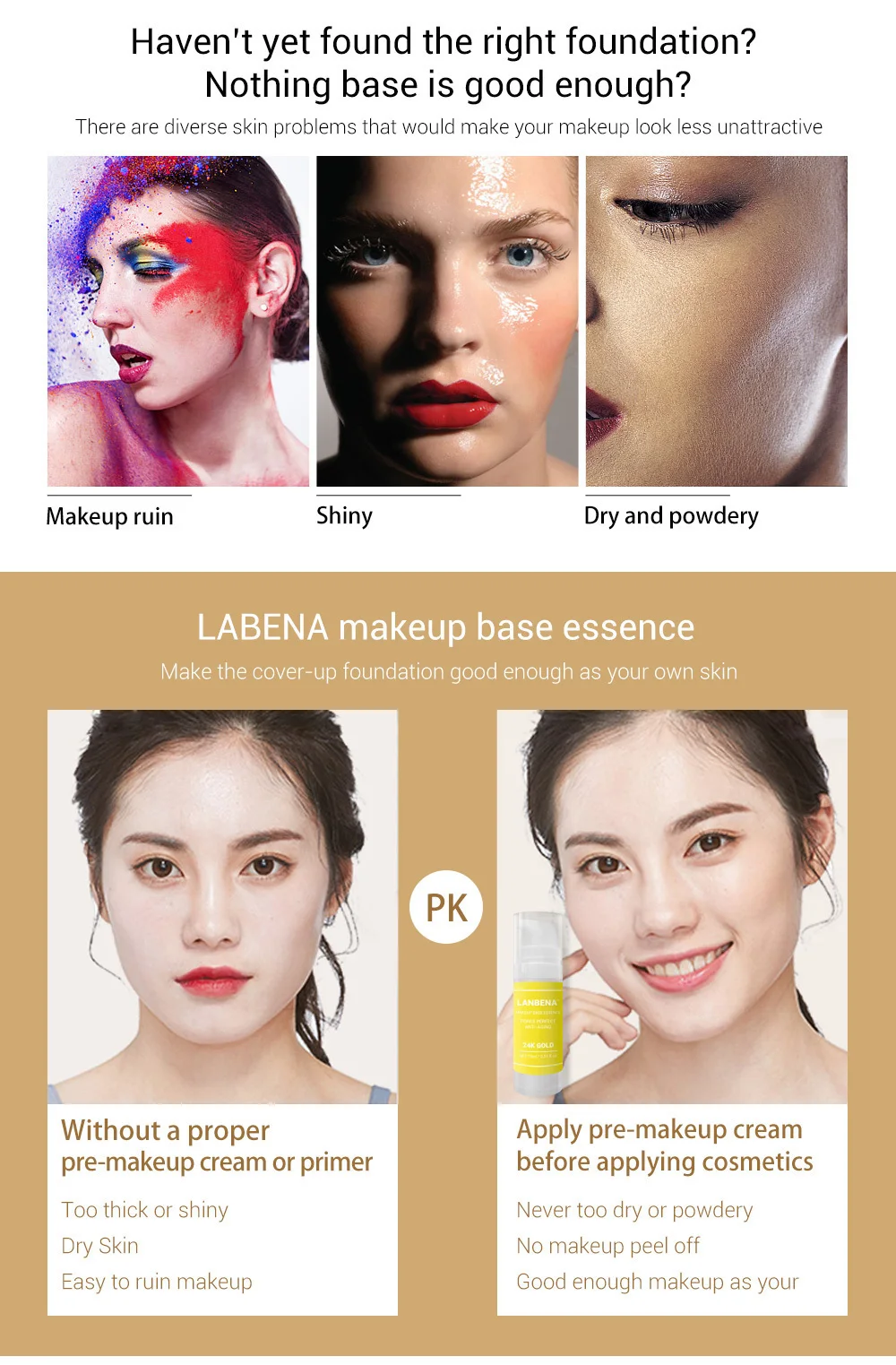Open the Shiny face photo

click(x=447, y=321)
